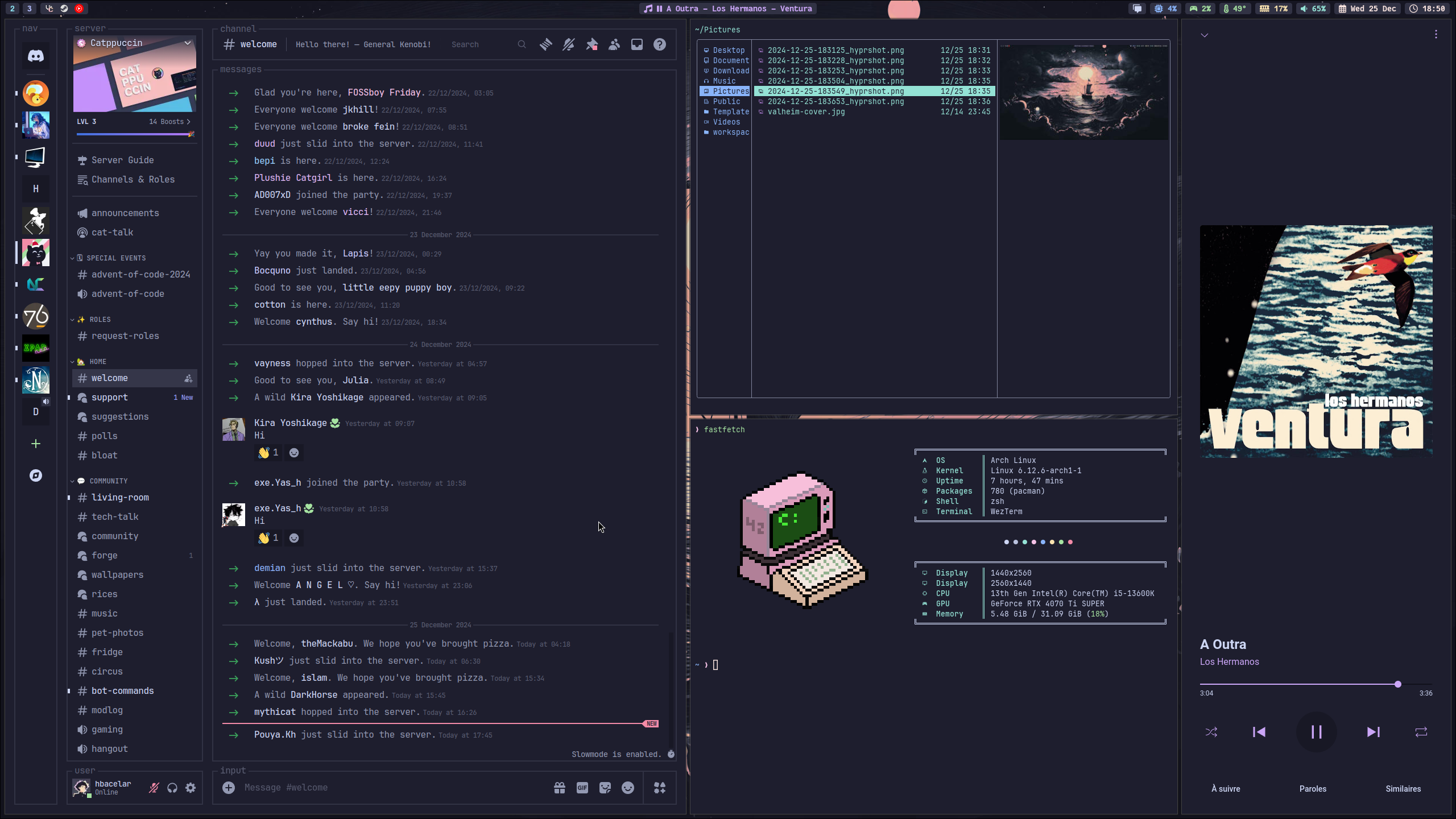Open the sticker picker icon
This screenshot has width=1456, height=819.
605,788
